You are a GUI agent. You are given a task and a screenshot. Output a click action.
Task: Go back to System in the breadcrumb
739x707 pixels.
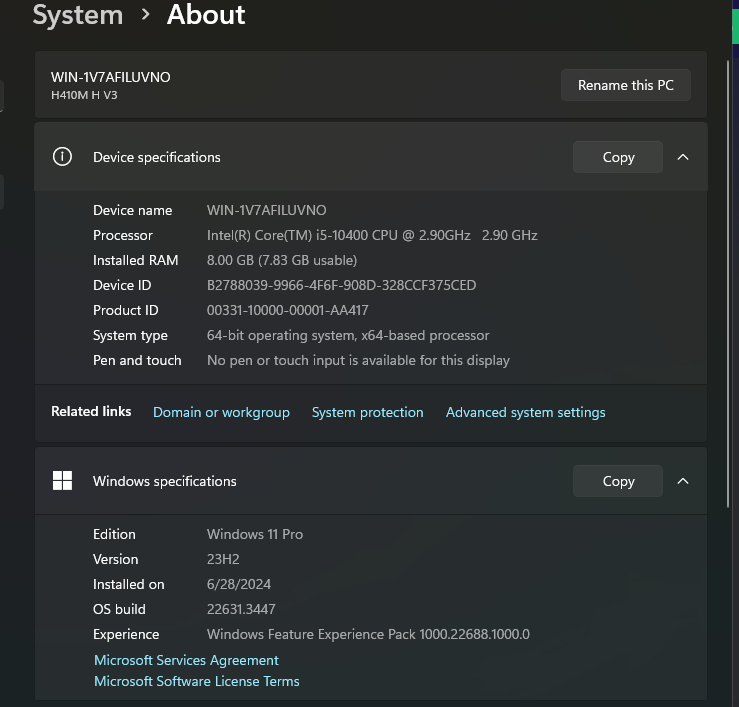coord(77,15)
